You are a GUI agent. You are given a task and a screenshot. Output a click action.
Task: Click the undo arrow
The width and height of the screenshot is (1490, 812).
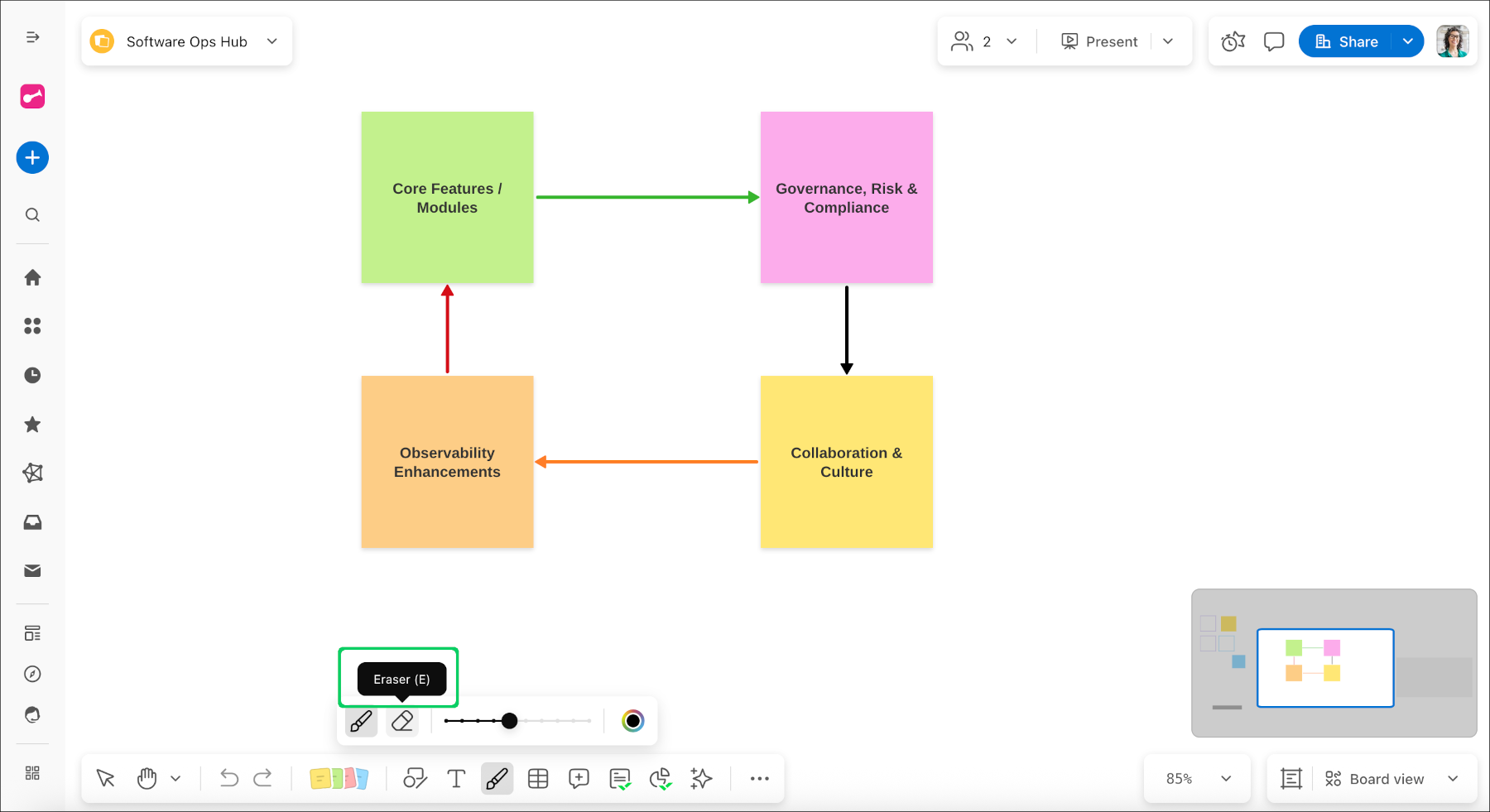(x=229, y=779)
